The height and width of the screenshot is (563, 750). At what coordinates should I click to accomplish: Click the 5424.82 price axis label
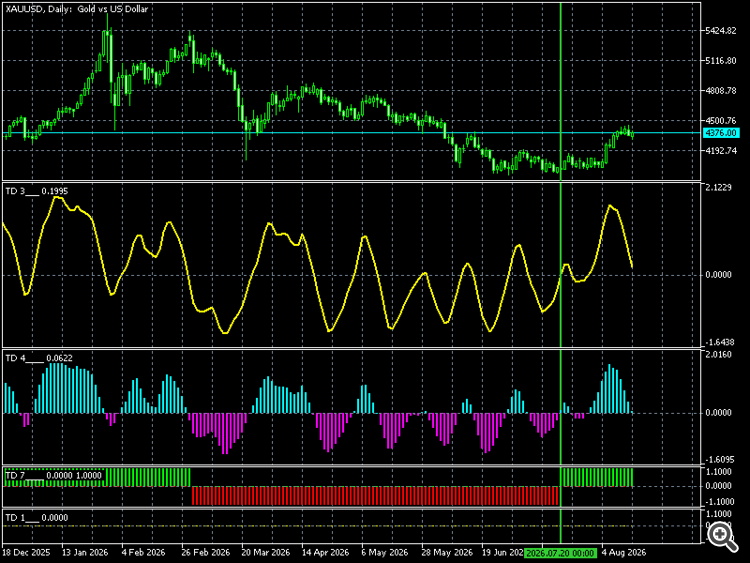tap(721, 31)
